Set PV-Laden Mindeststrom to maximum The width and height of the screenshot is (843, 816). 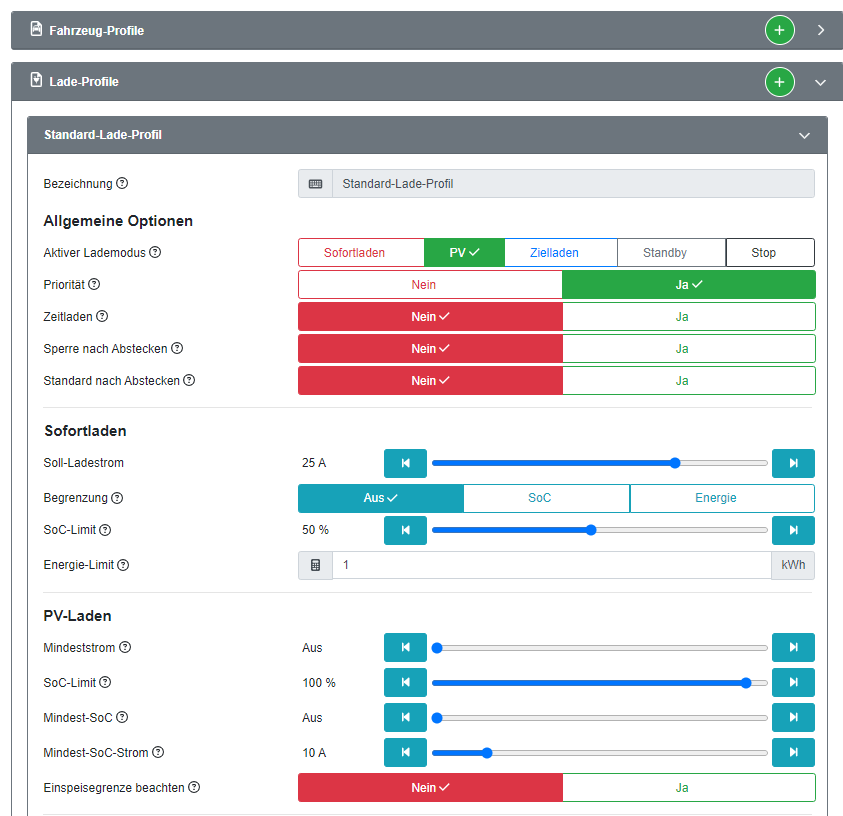coord(793,647)
